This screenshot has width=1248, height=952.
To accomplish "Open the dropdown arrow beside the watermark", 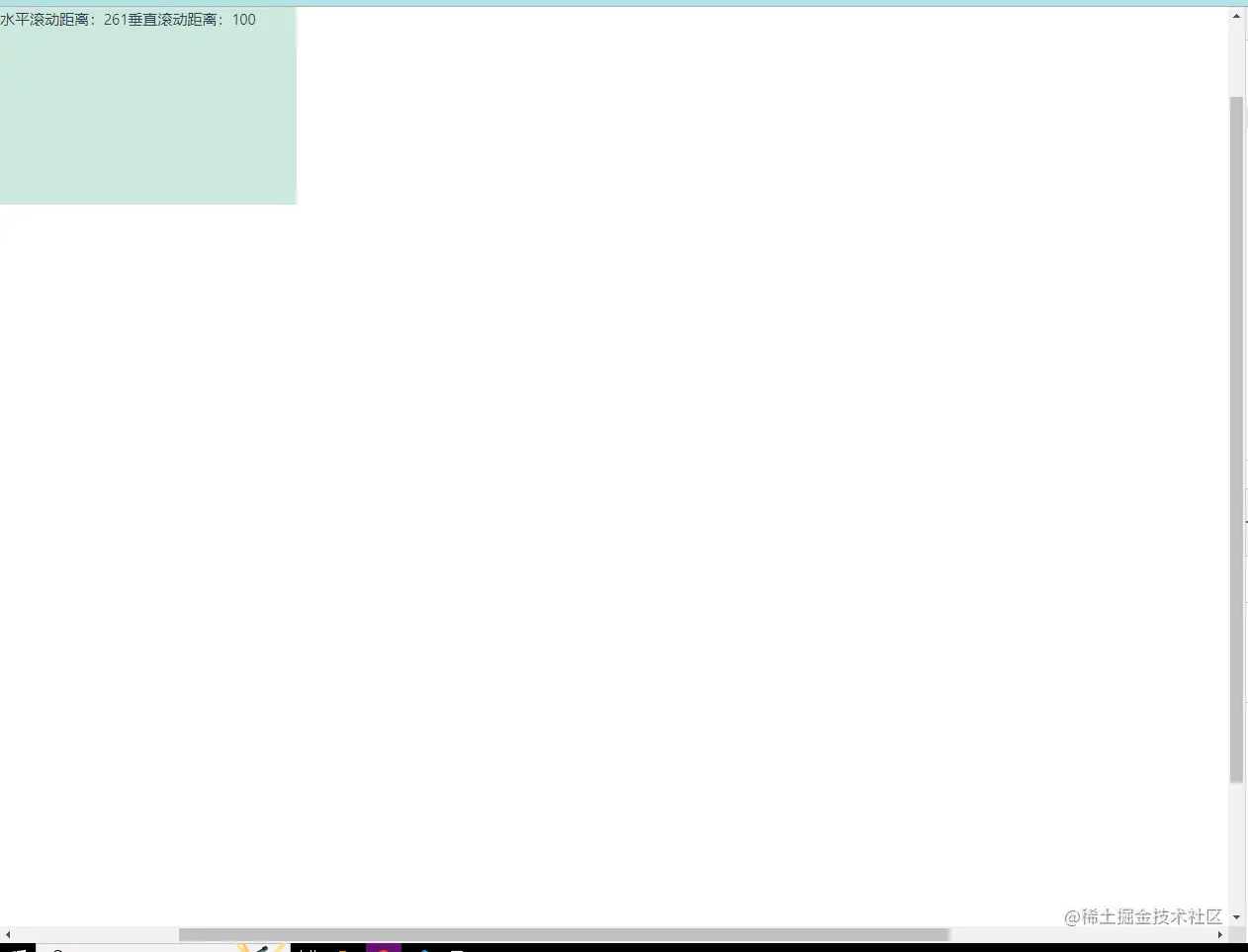I will [1237, 916].
